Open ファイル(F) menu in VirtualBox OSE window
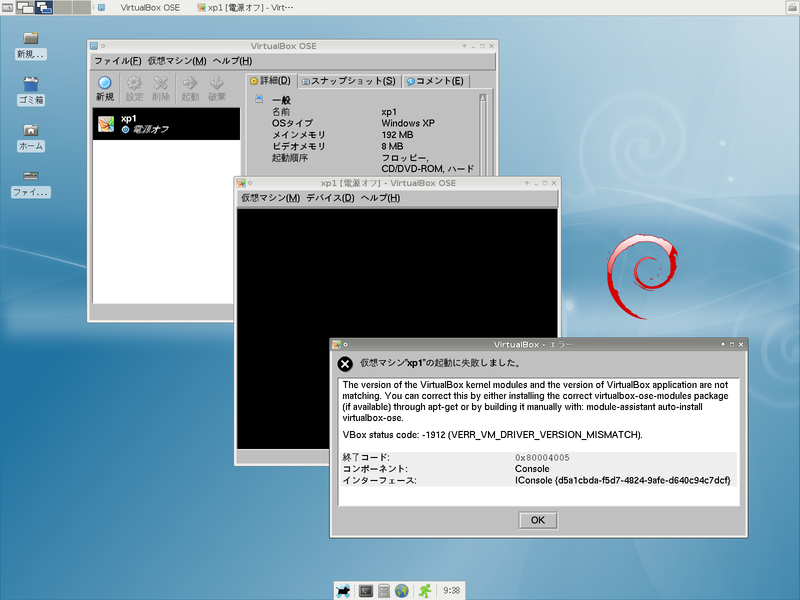This screenshot has height=600, width=800. point(117,61)
